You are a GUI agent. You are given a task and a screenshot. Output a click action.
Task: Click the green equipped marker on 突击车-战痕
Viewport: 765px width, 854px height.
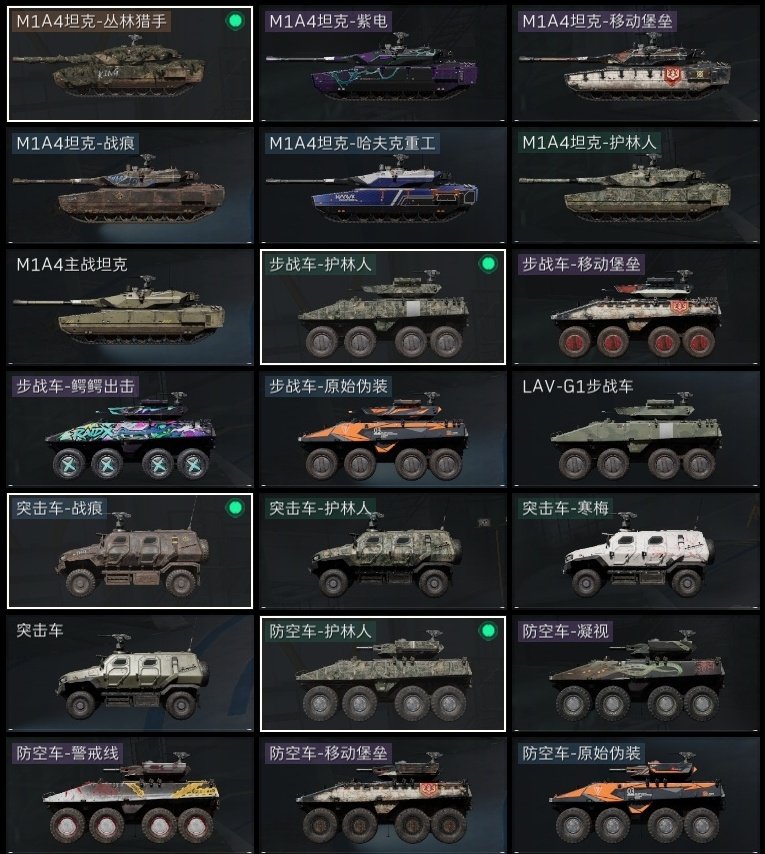(x=235, y=508)
